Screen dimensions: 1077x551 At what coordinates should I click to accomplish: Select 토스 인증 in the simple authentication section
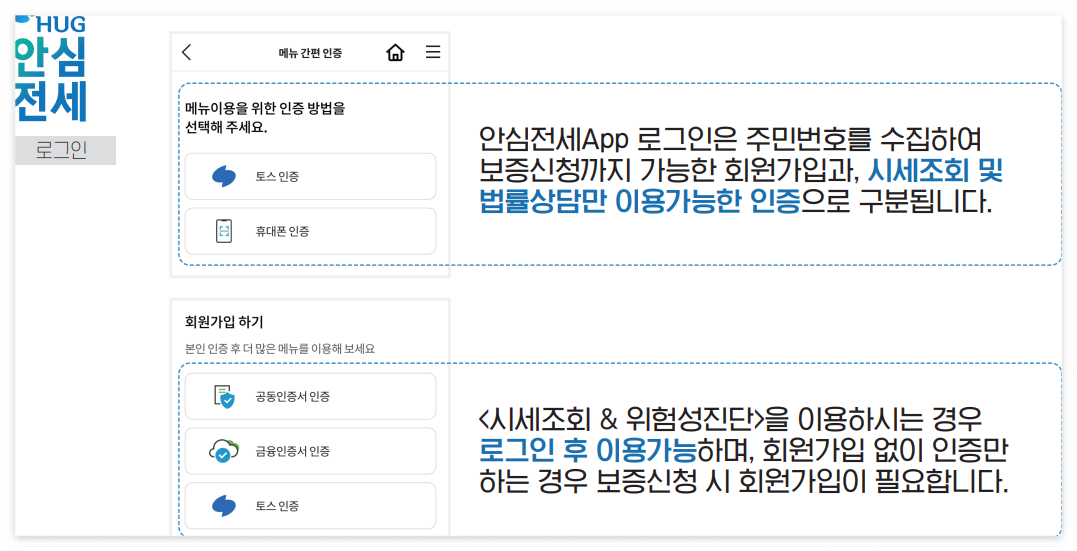[x=310, y=177]
